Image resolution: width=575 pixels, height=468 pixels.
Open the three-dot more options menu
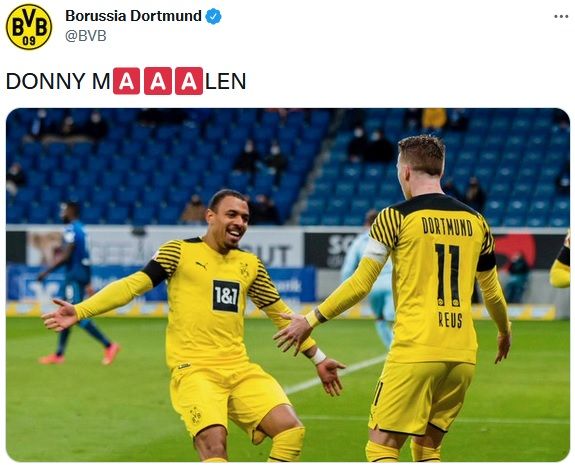561,17
